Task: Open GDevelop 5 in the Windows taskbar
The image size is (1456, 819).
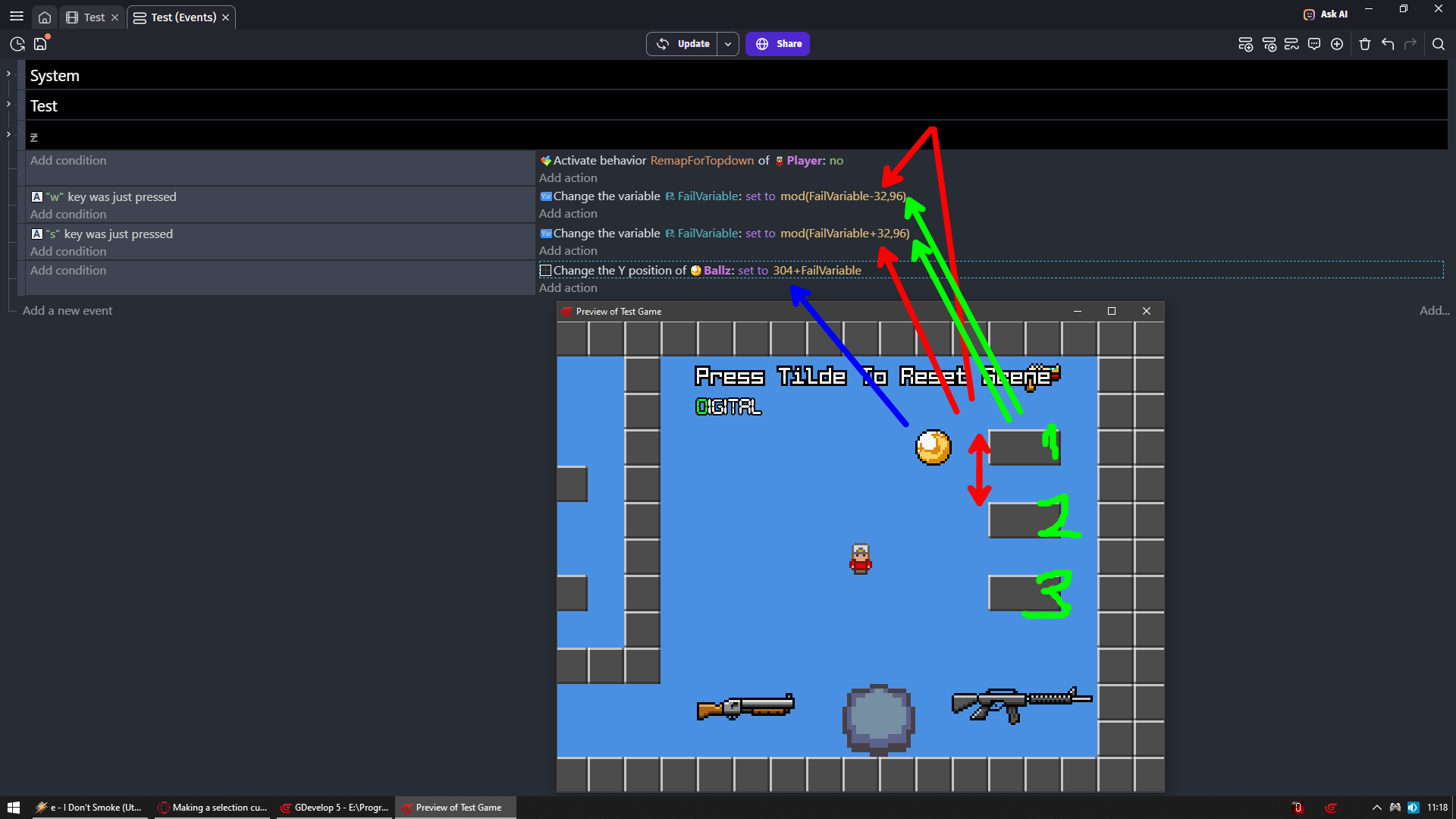Action: [335, 808]
